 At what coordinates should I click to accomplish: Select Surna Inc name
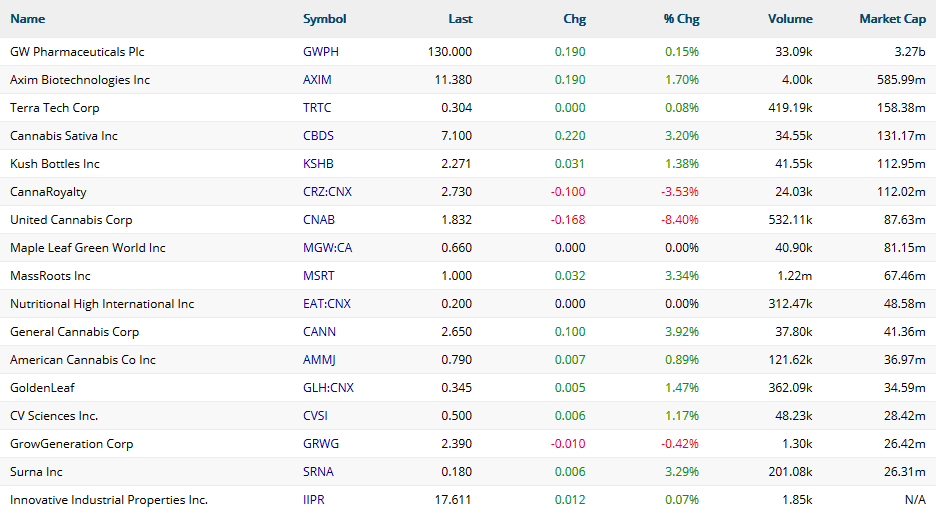[x=36, y=473]
